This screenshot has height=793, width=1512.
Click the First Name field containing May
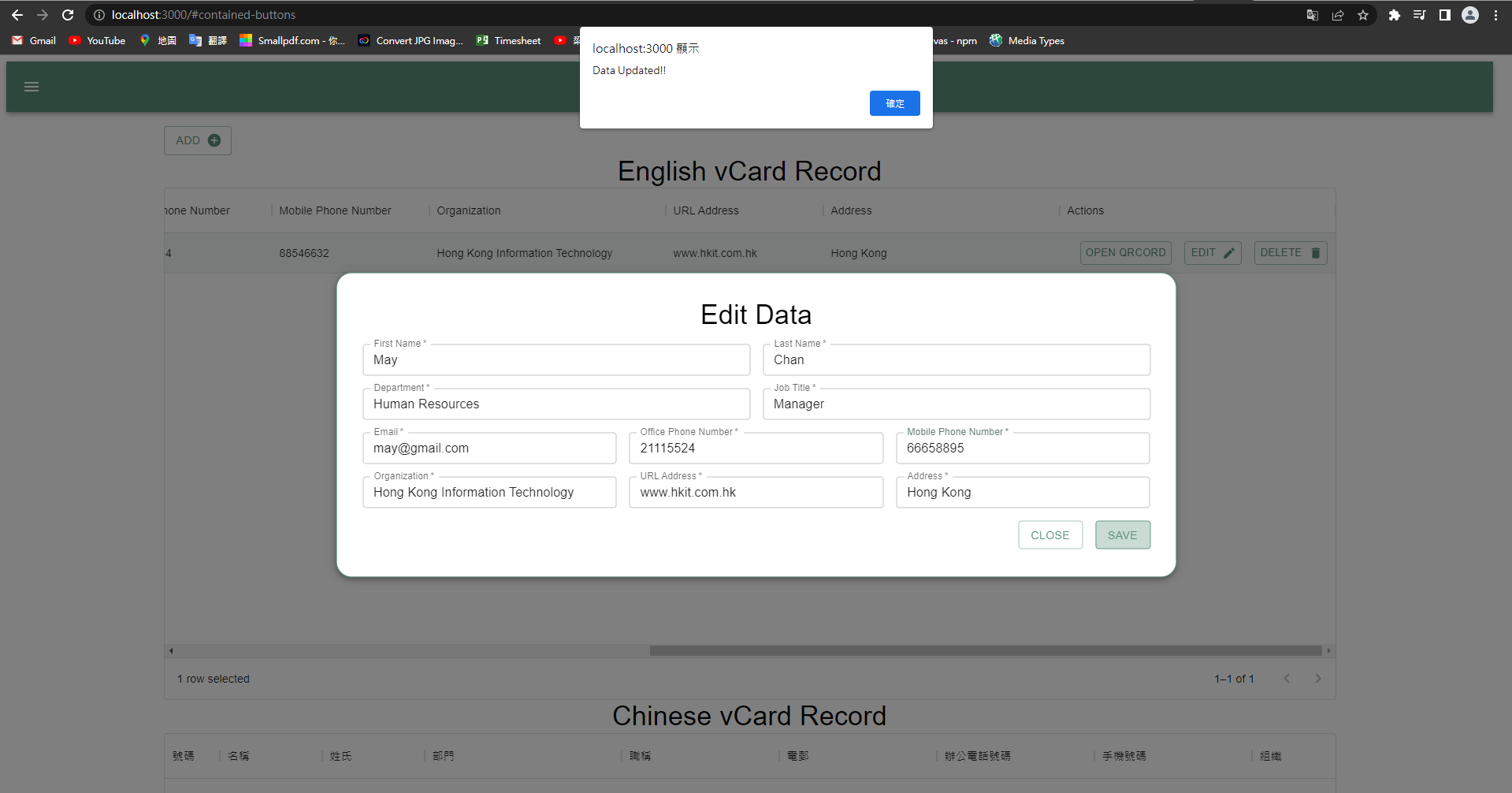pyautogui.click(x=556, y=359)
